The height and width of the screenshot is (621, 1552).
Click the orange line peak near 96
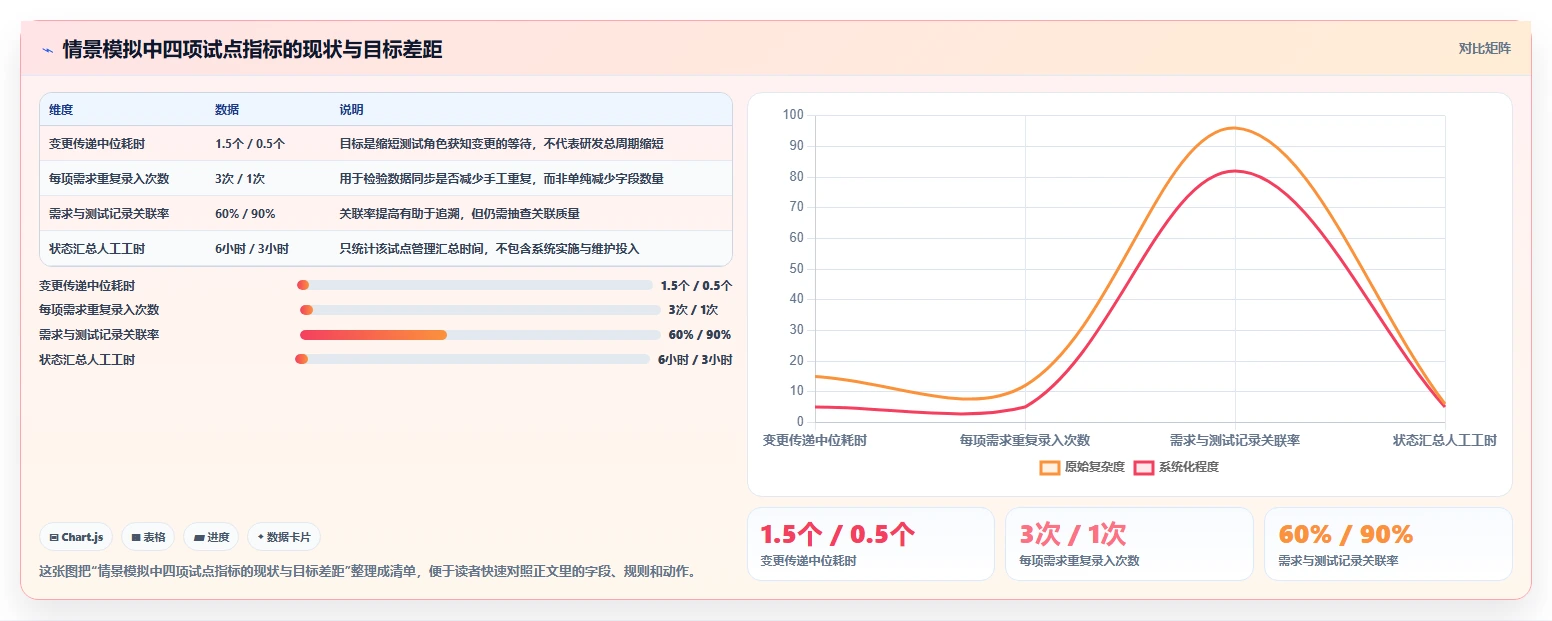click(x=1234, y=127)
